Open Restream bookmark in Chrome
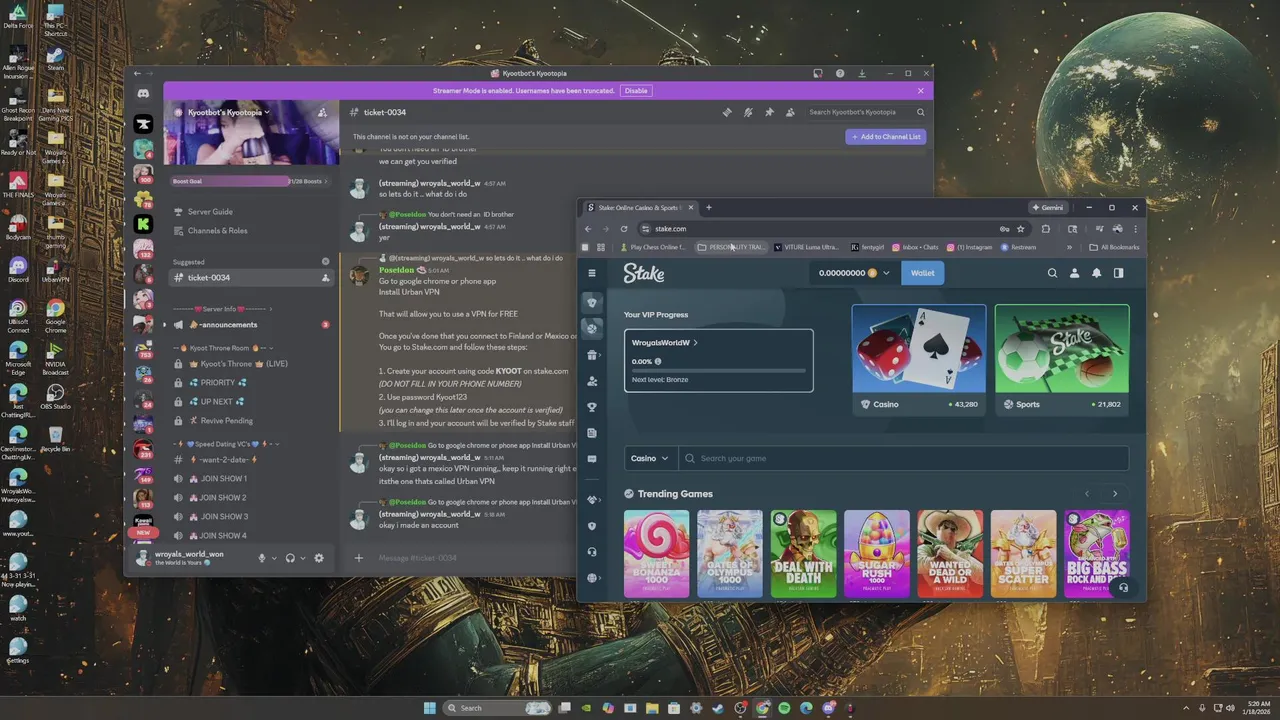 [x=1019, y=247]
